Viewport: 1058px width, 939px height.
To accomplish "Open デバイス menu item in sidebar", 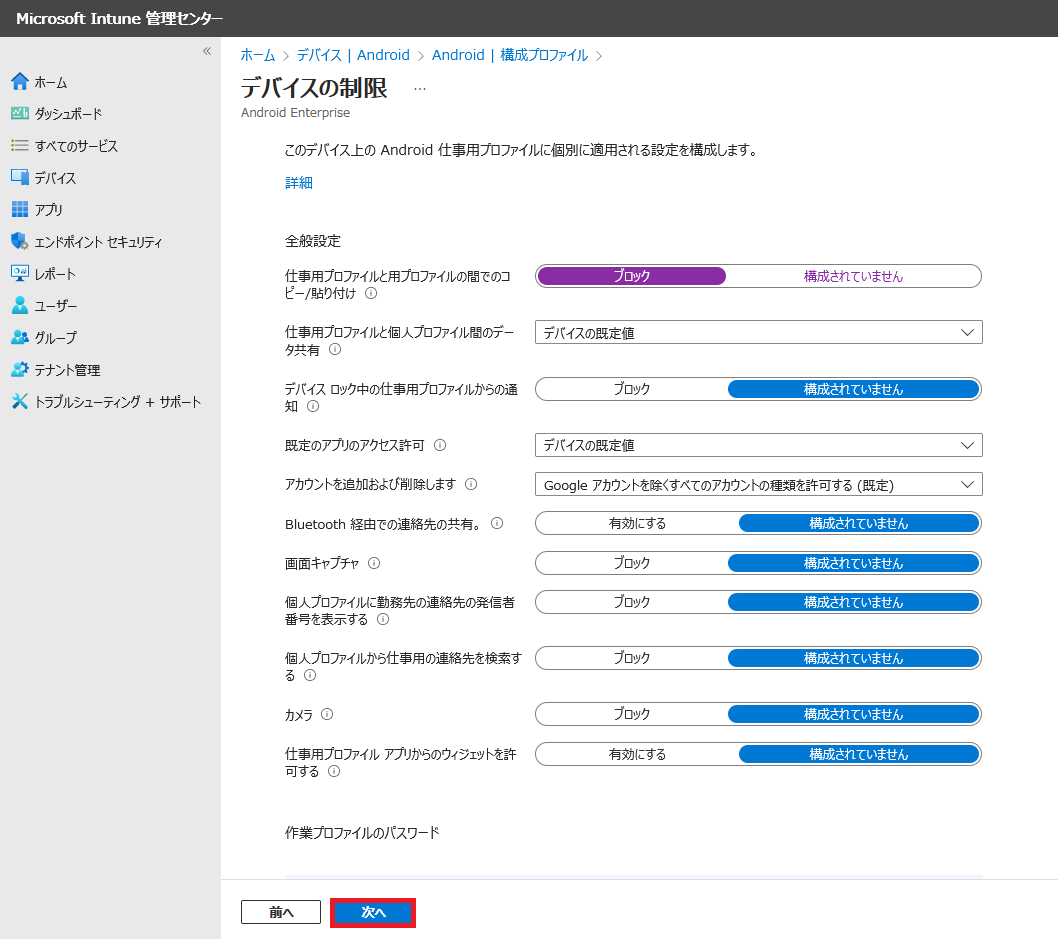I will tap(55, 178).
